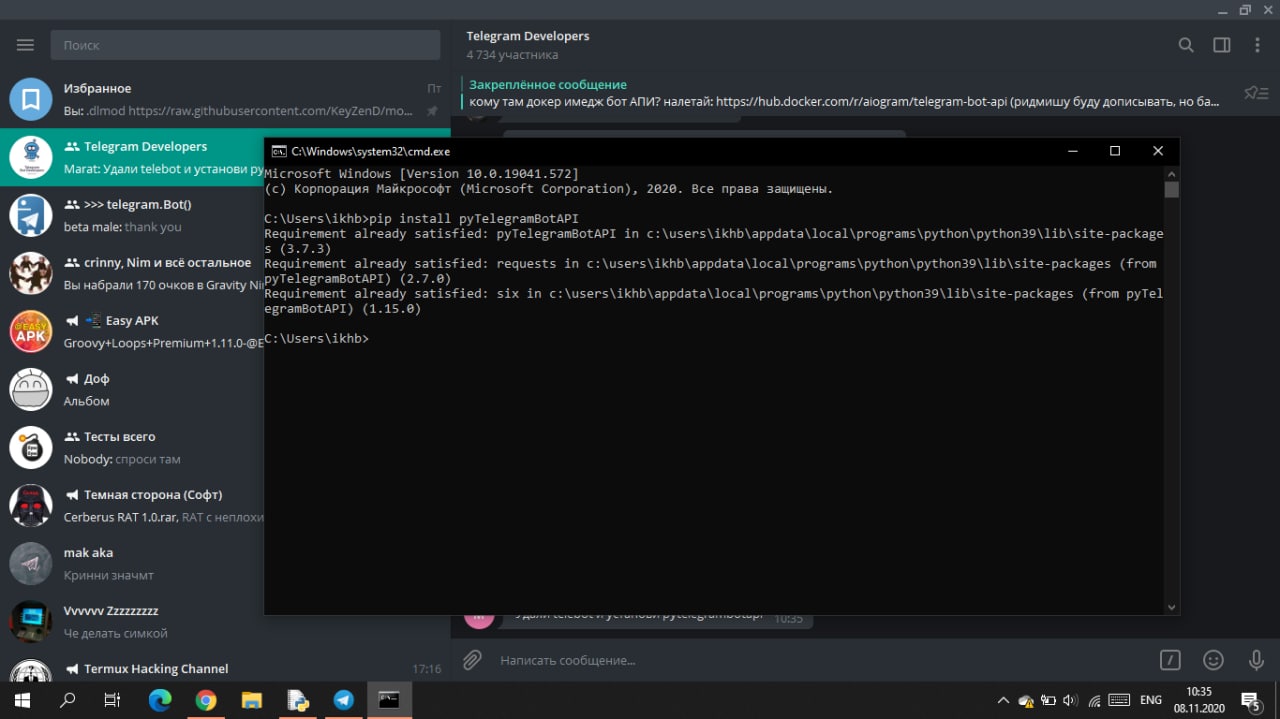The height and width of the screenshot is (719, 1280).
Task: Click '4 734 участника' member count
Action: tap(512, 55)
